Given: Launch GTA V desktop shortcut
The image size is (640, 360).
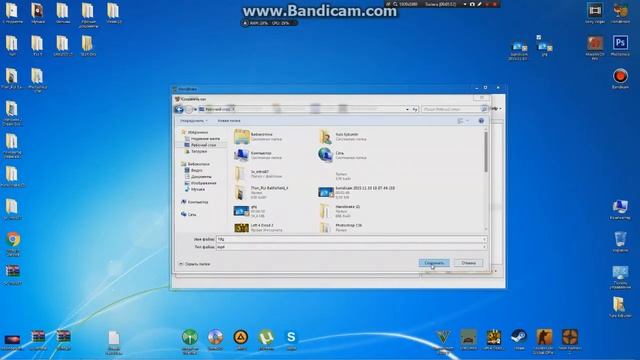Looking at the screenshot, I should [x=444, y=340].
